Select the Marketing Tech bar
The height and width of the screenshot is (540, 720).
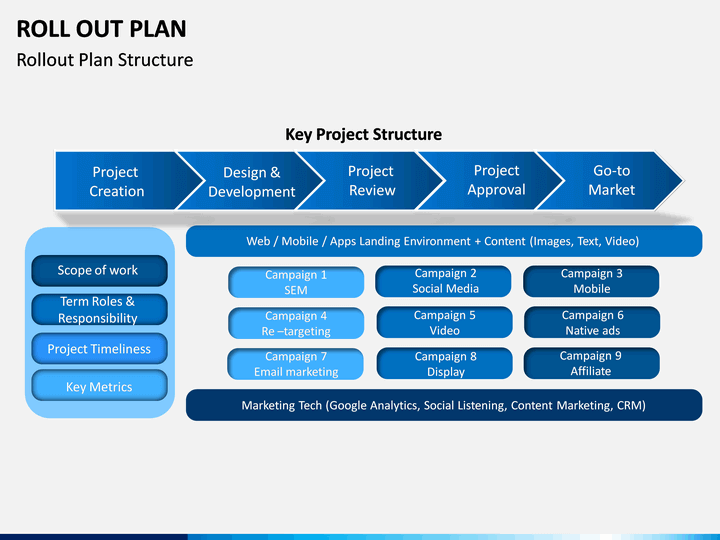pos(444,405)
